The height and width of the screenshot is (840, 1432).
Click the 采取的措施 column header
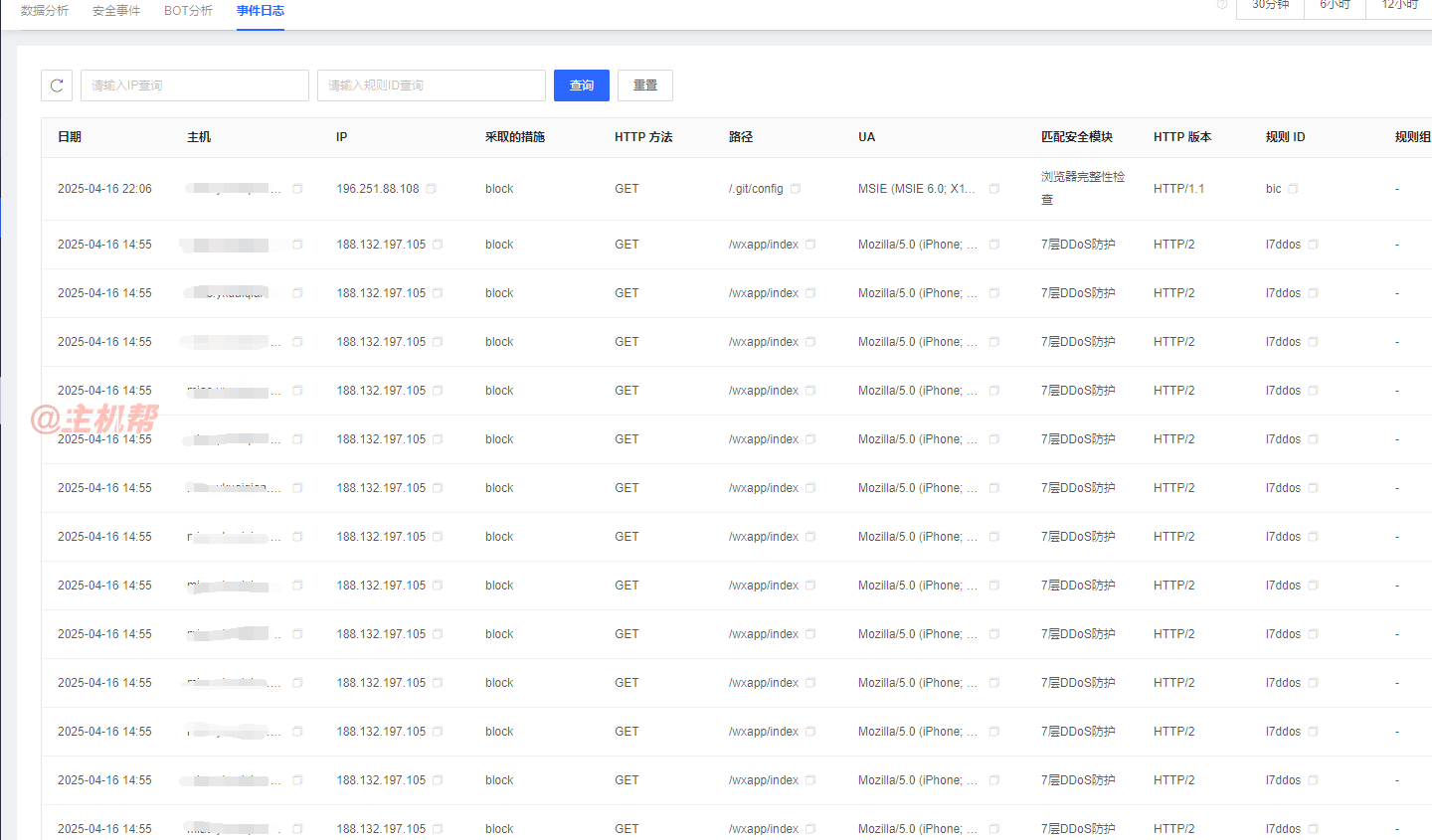515,137
